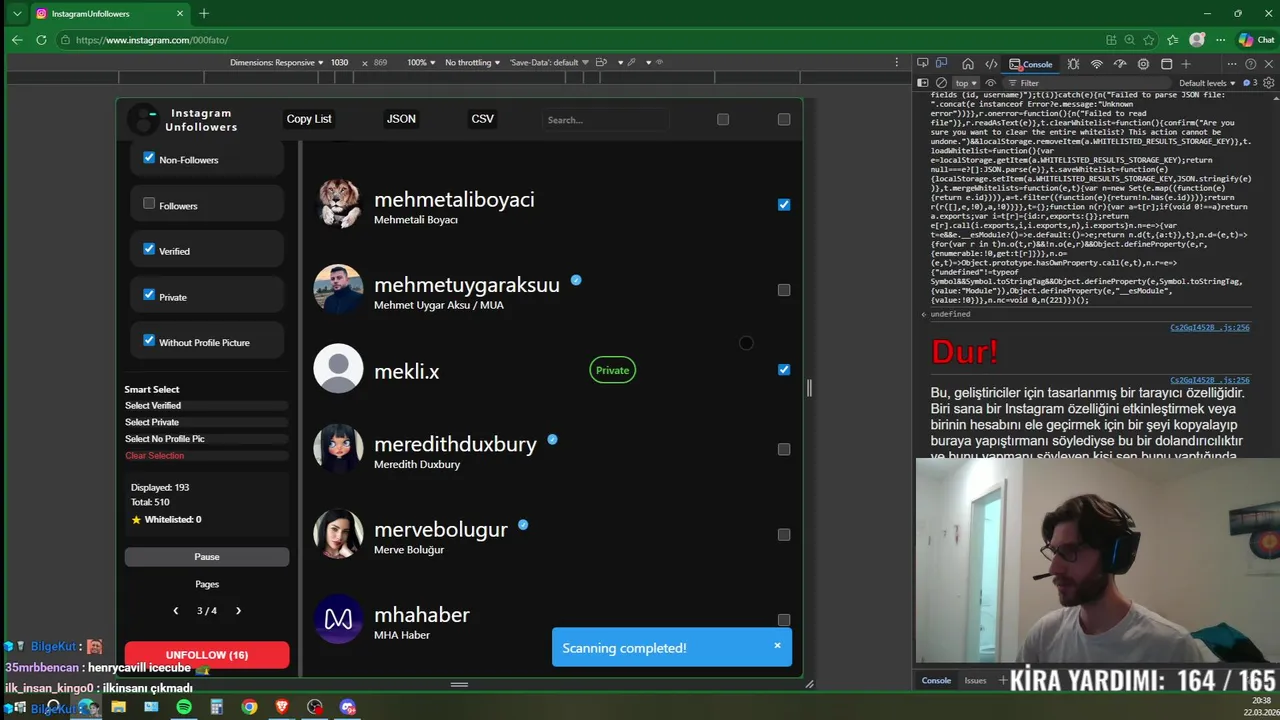
Task: Deselect mehmetaliboyaci's checkbox
Action: pos(784,204)
